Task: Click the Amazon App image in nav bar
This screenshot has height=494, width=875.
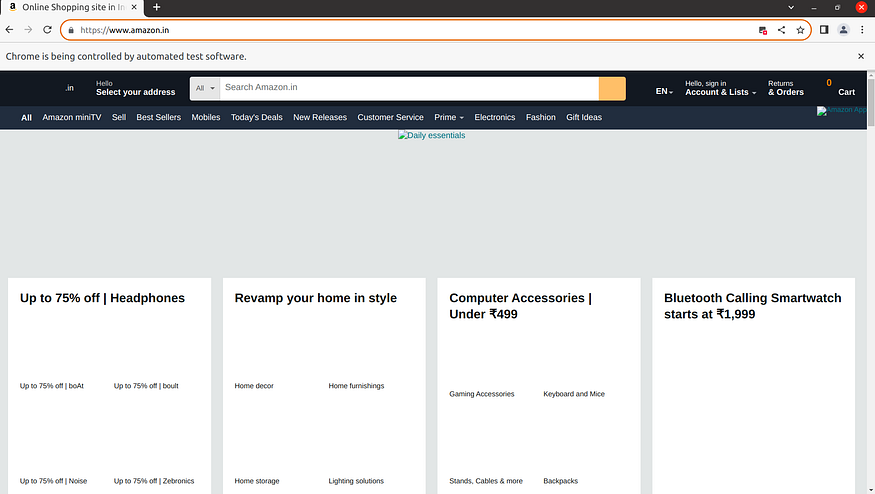Action: click(x=842, y=111)
